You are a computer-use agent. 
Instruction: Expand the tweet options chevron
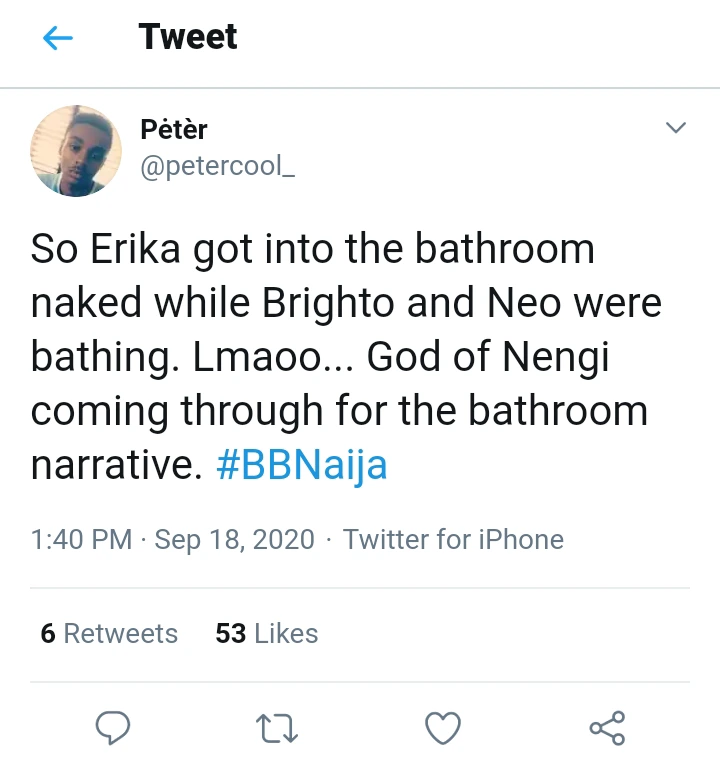pyautogui.click(x=676, y=128)
